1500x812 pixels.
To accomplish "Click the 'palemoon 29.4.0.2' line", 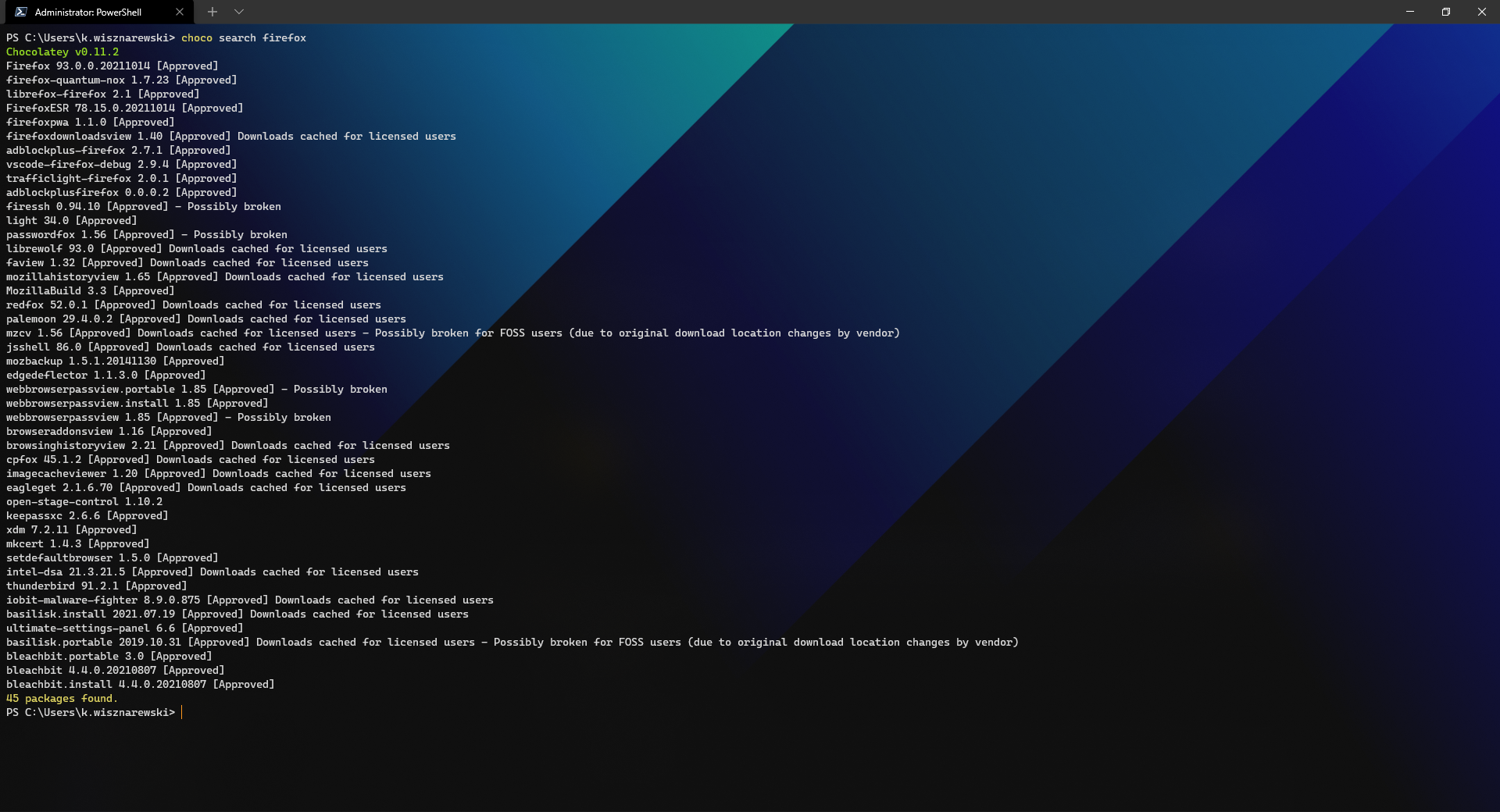I will click(x=206, y=319).
